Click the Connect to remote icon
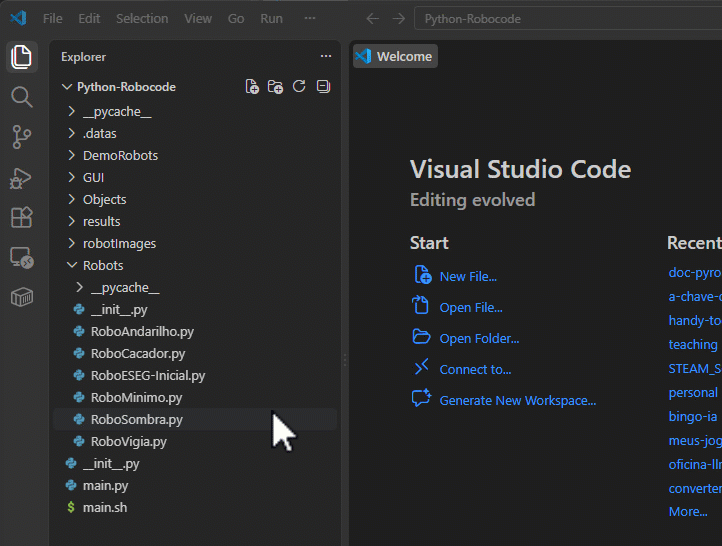722x546 pixels. pyautogui.click(x=421, y=367)
